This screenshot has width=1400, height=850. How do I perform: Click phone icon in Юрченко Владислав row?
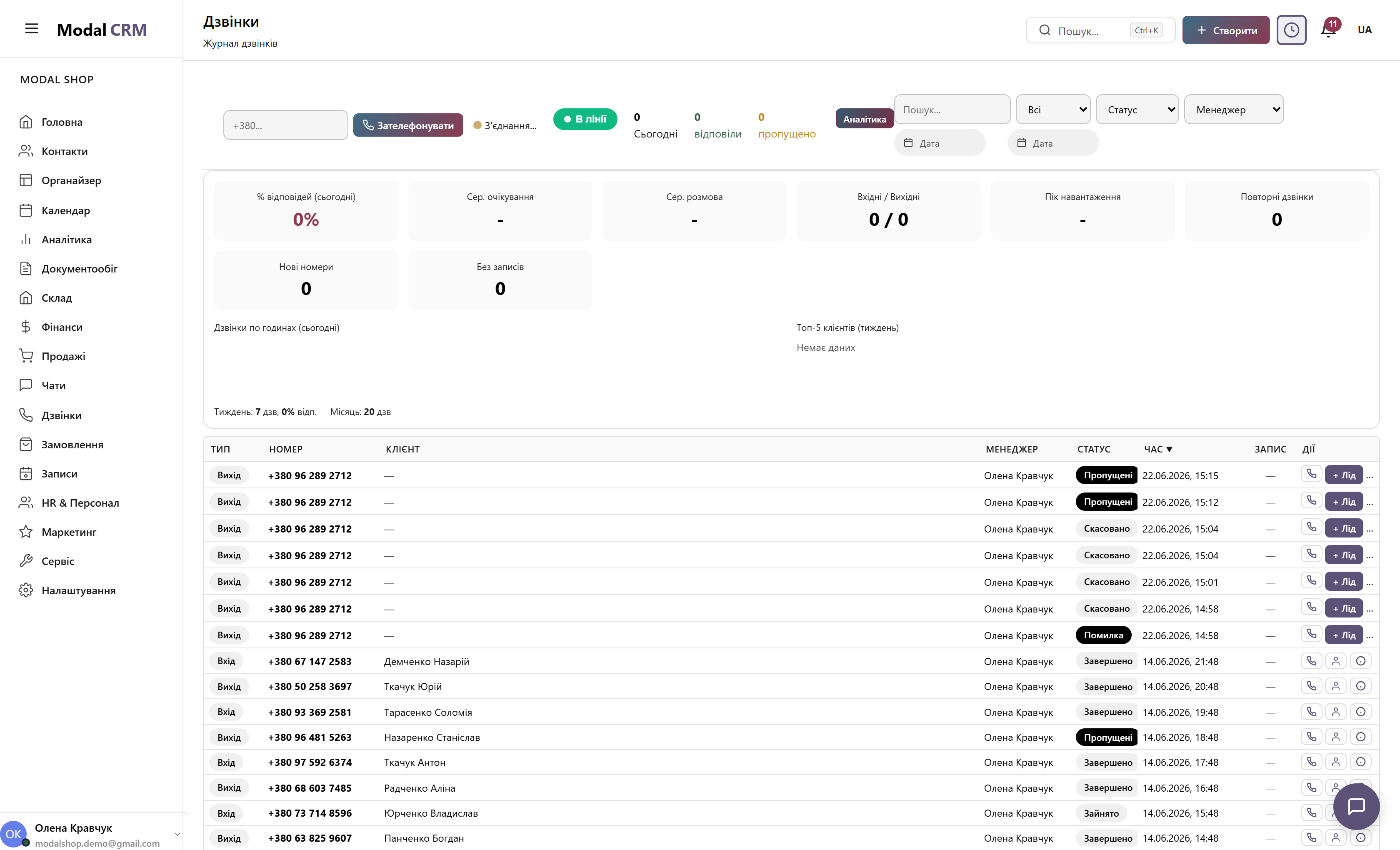1311,812
